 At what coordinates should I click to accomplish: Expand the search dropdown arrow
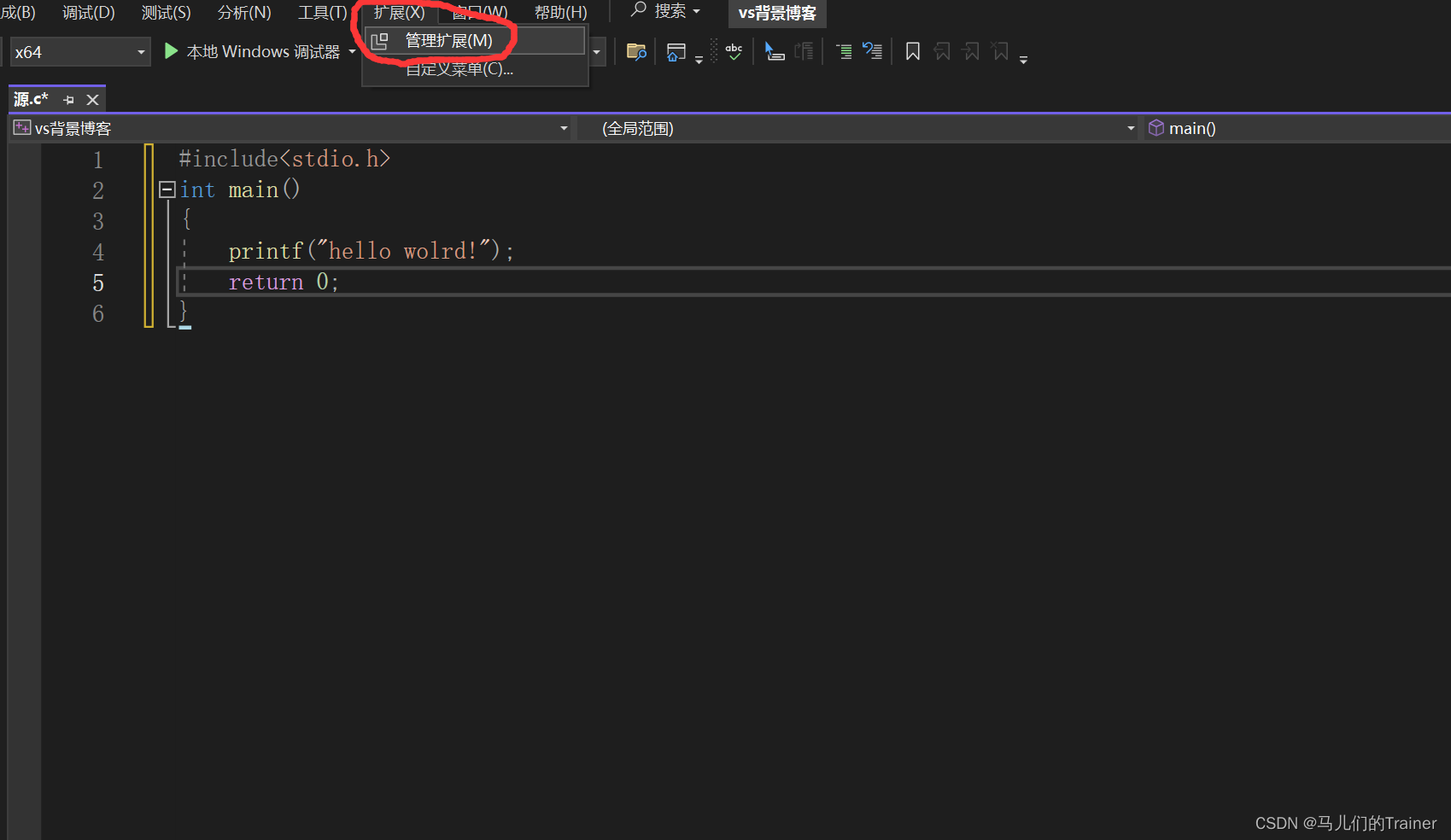[x=697, y=12]
